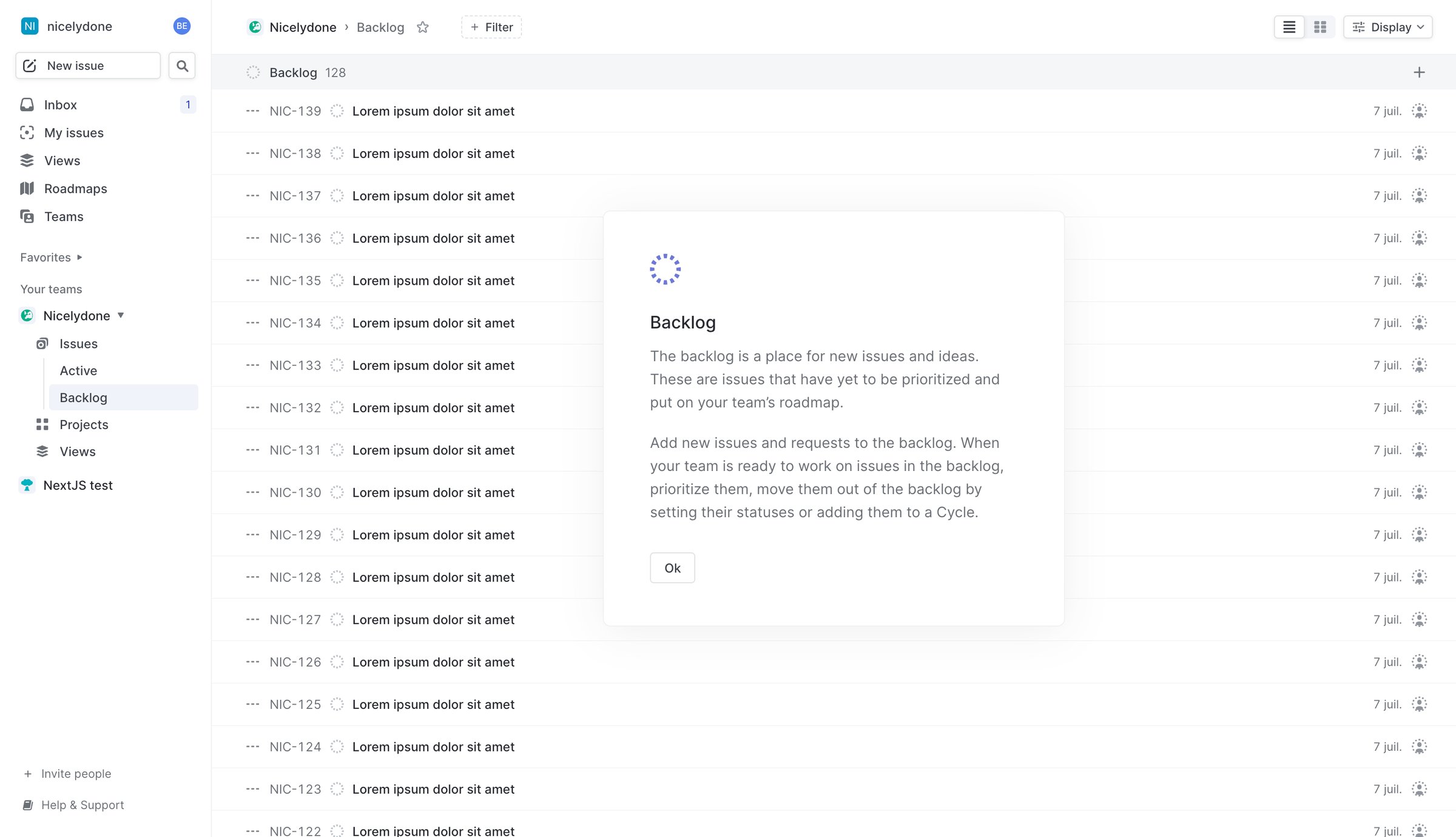Open the BE user avatar
This screenshot has height=837, width=1456.
click(181, 26)
